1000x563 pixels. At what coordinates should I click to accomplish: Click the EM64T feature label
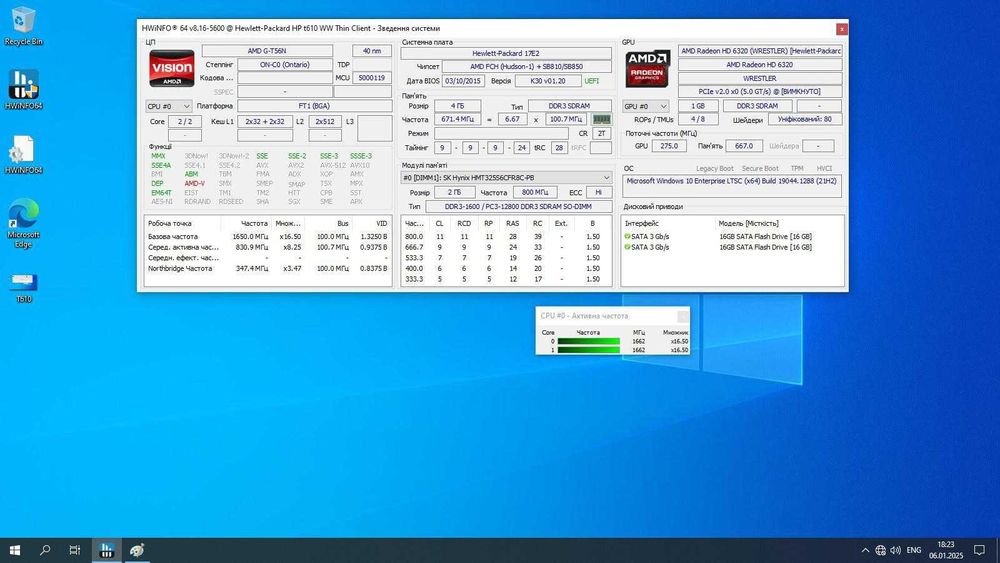click(161, 193)
